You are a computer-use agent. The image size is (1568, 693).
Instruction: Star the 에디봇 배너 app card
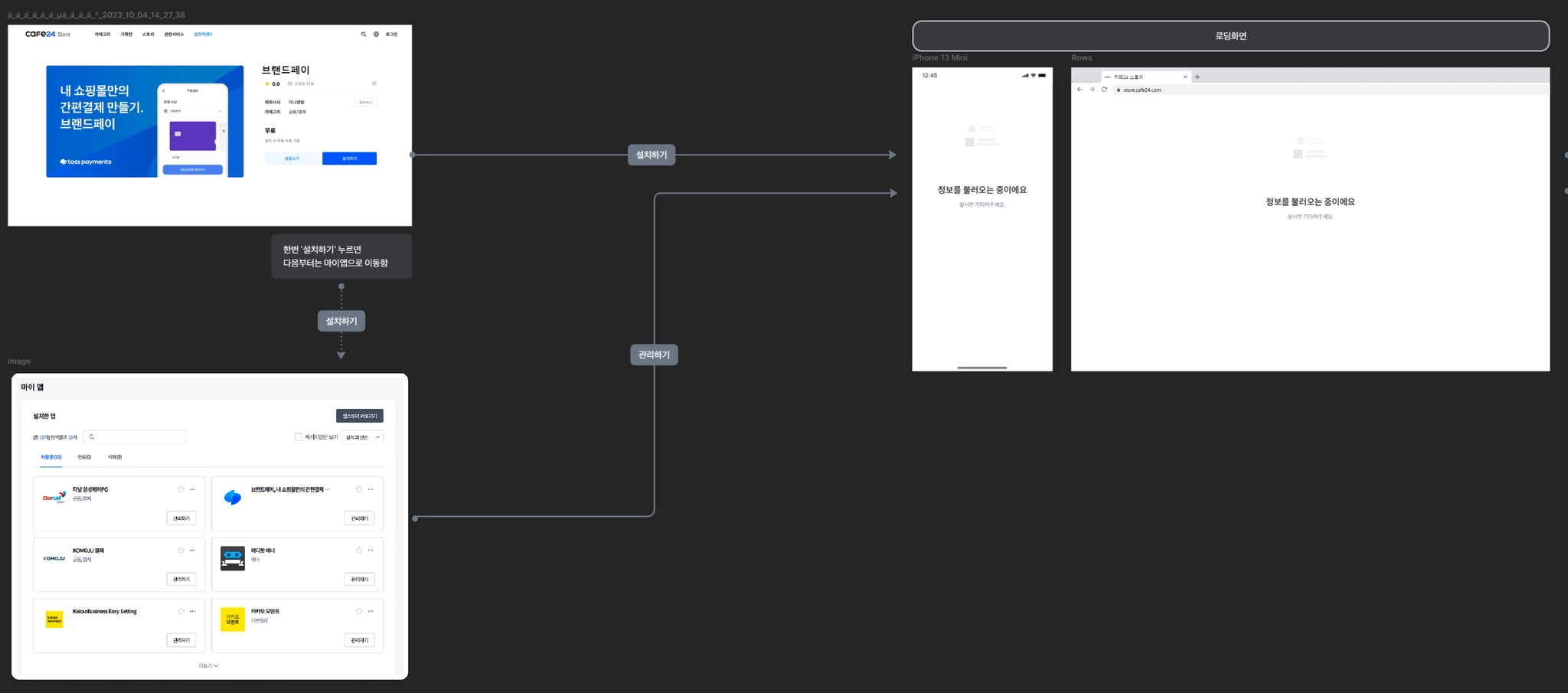(359, 550)
